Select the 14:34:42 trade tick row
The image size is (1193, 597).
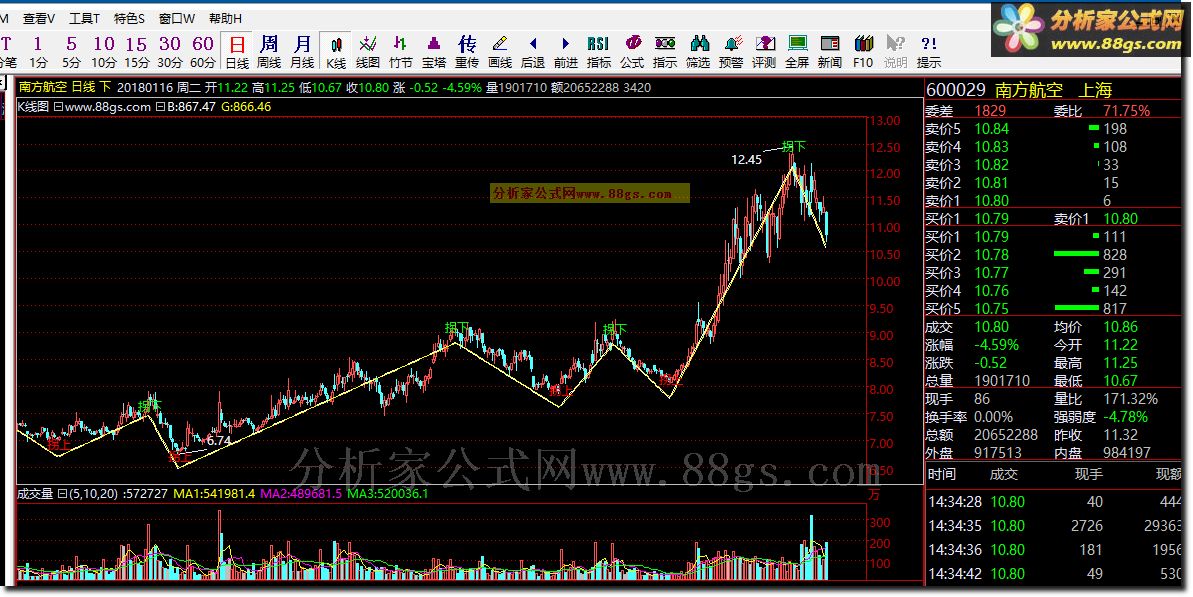(1055, 574)
